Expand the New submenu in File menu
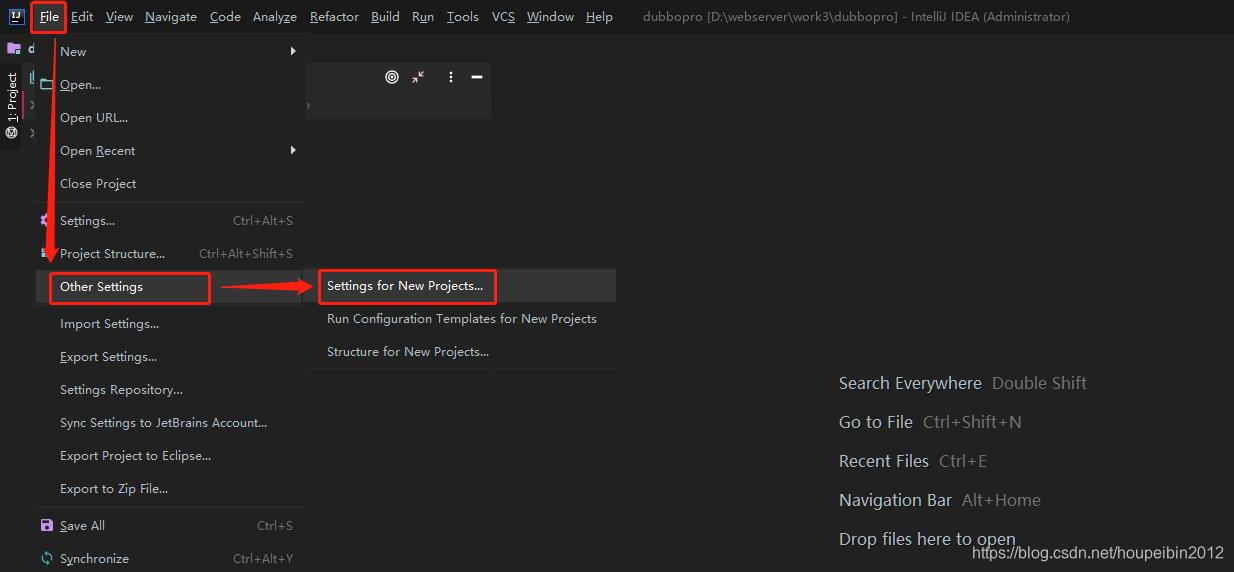This screenshot has width=1234, height=572. (x=170, y=52)
